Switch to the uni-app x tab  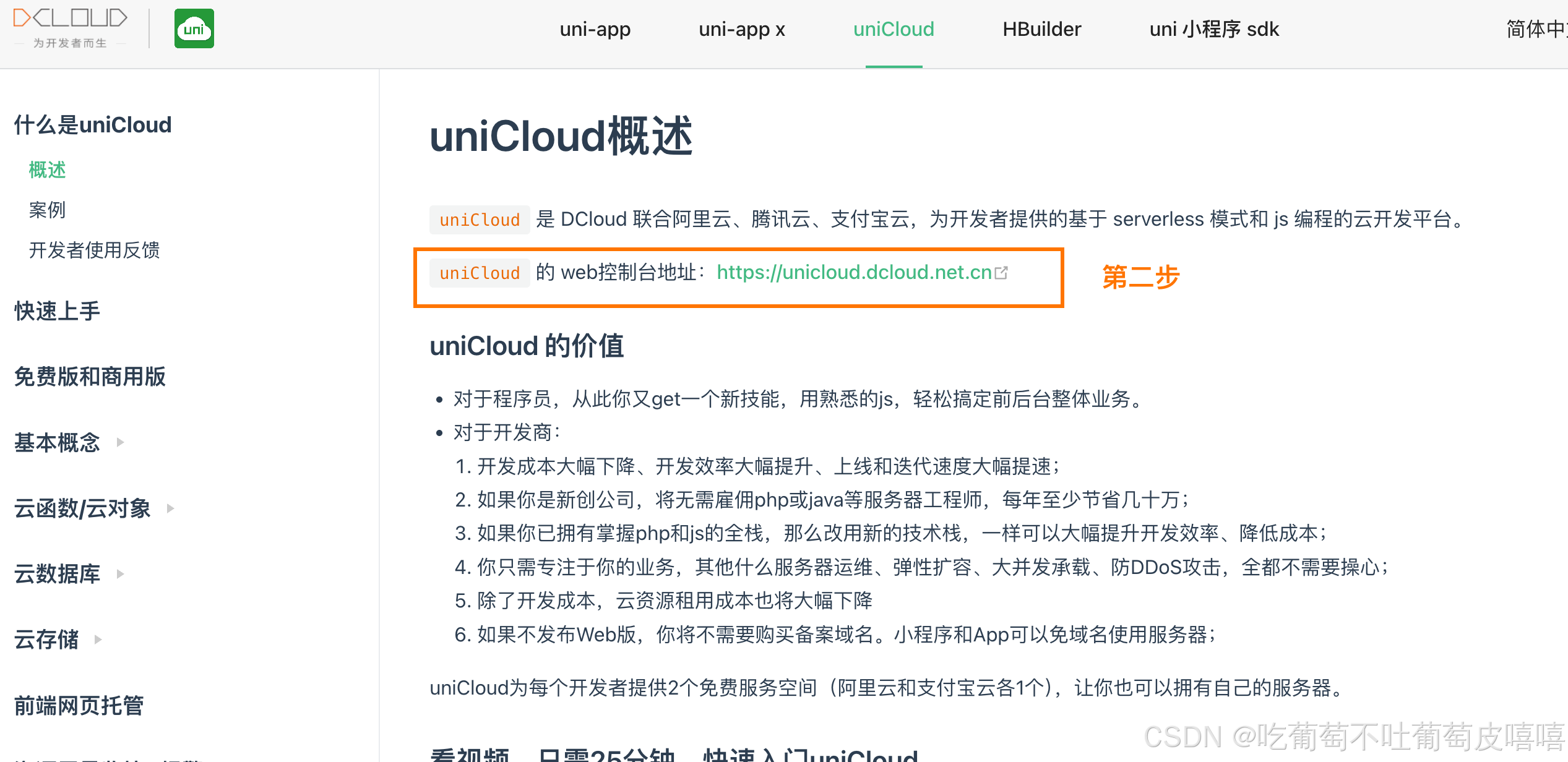(741, 29)
